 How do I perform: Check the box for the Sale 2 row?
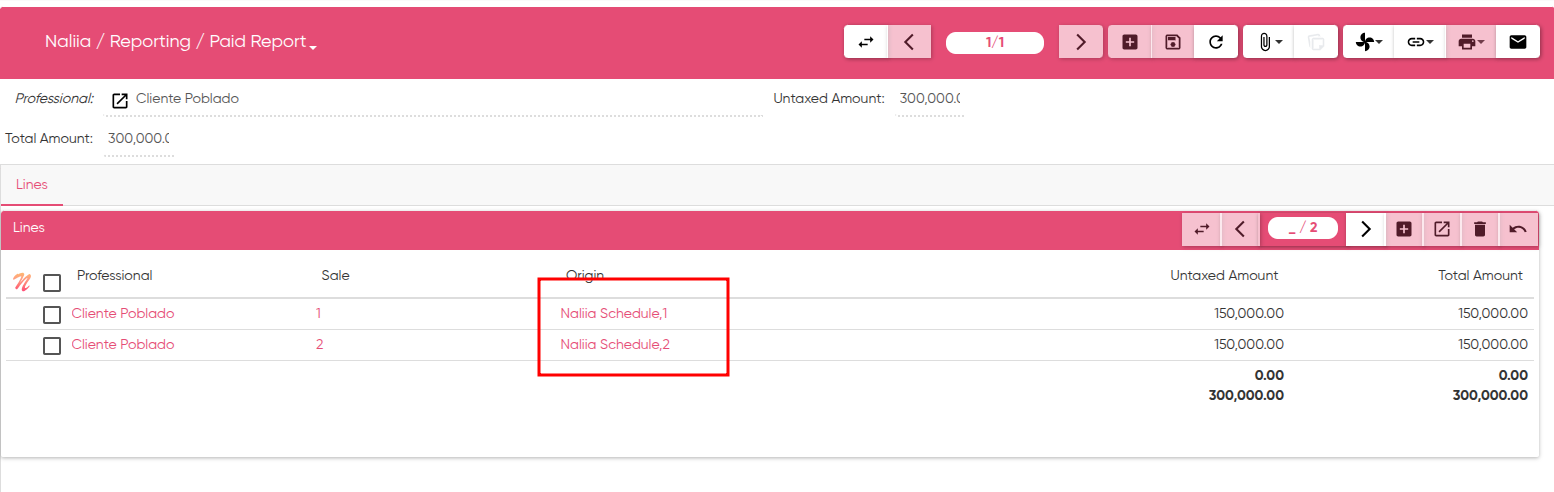pos(52,346)
